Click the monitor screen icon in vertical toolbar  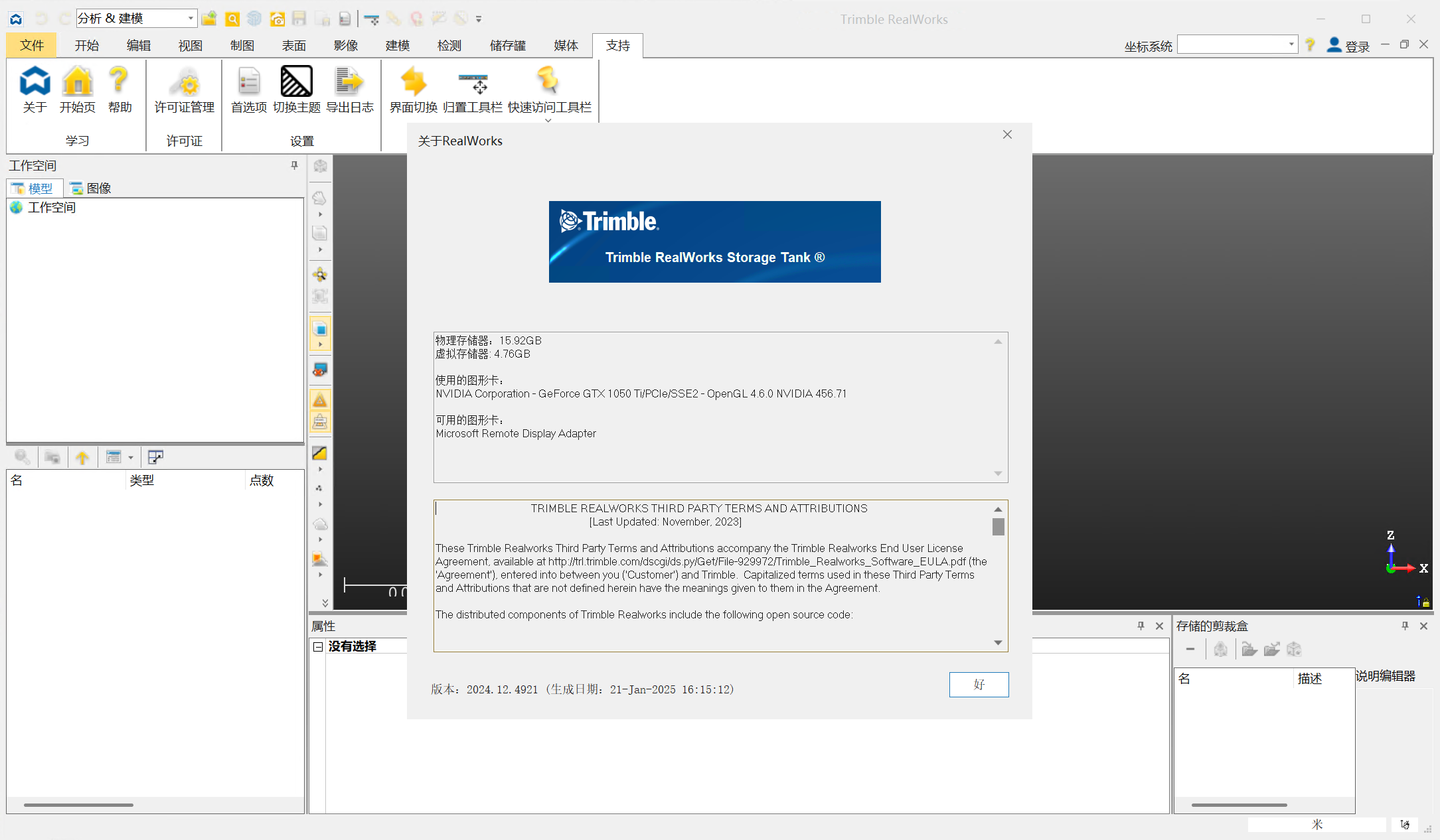click(320, 370)
